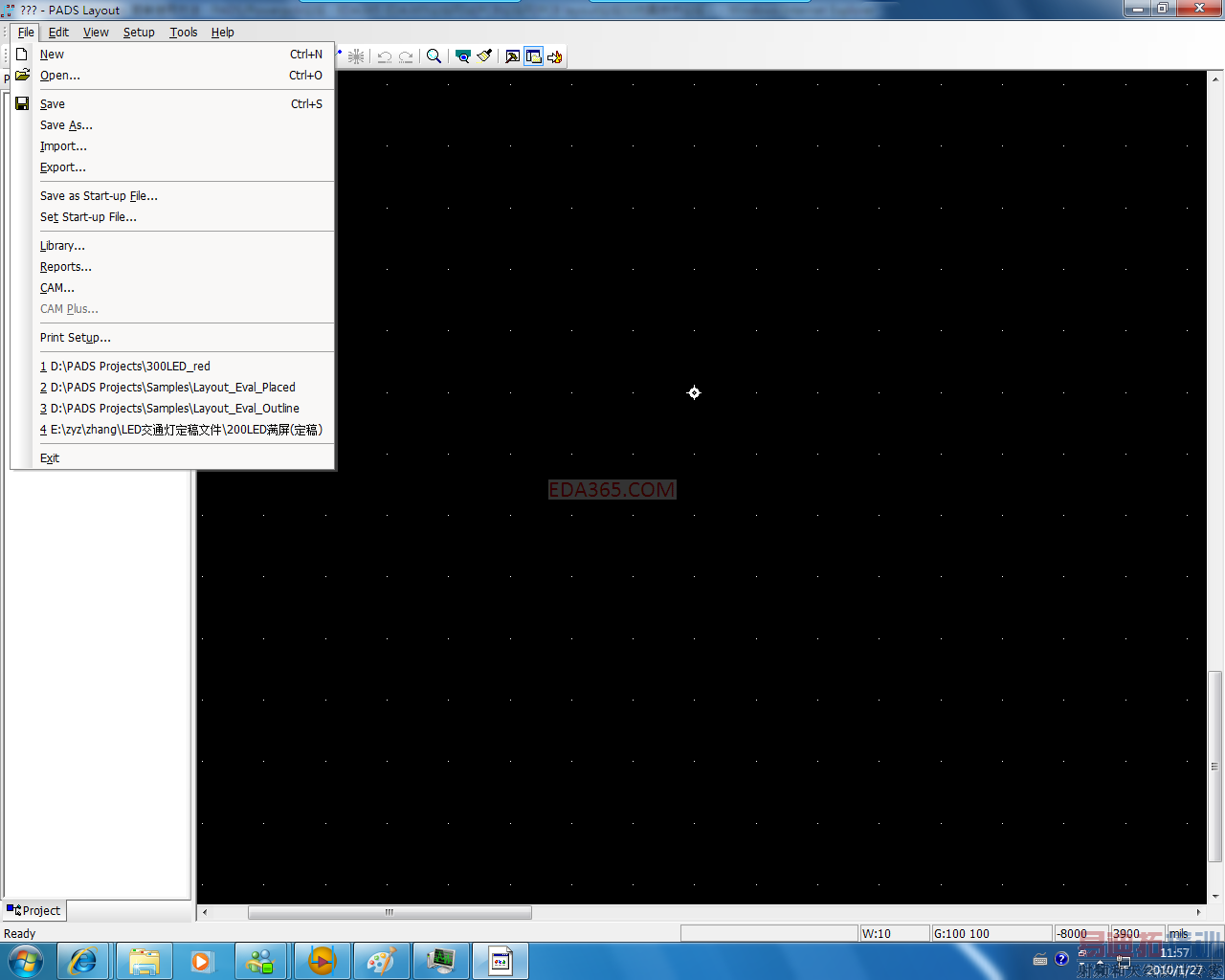Click the W:10 width status field

[x=894, y=933]
